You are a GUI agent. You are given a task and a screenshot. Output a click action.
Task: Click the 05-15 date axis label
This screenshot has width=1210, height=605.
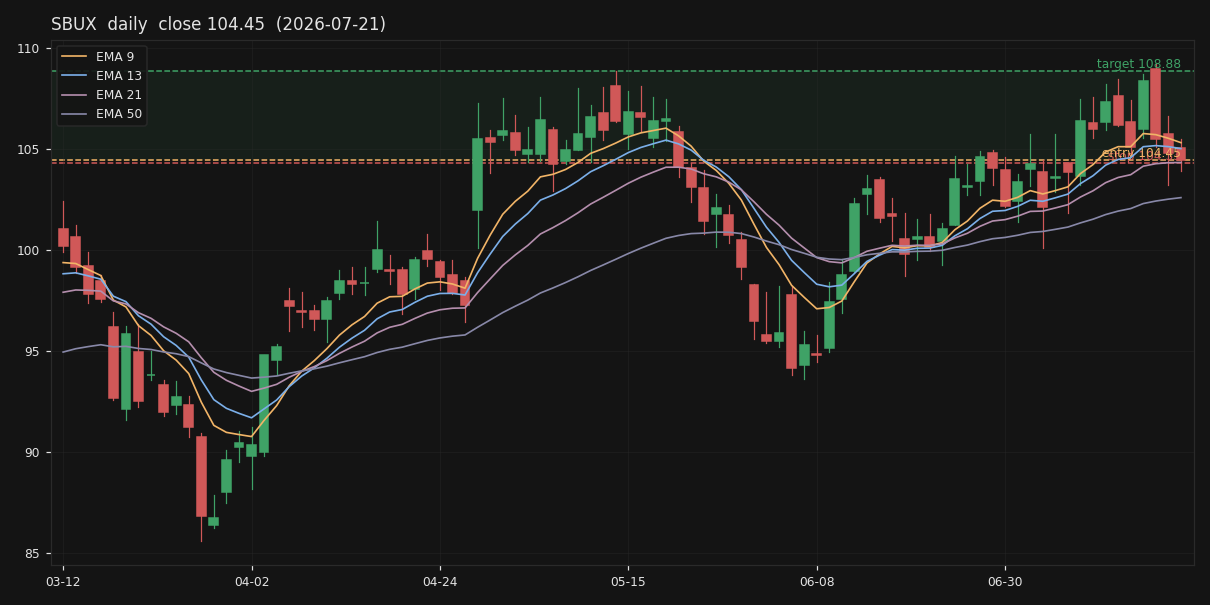(x=628, y=582)
